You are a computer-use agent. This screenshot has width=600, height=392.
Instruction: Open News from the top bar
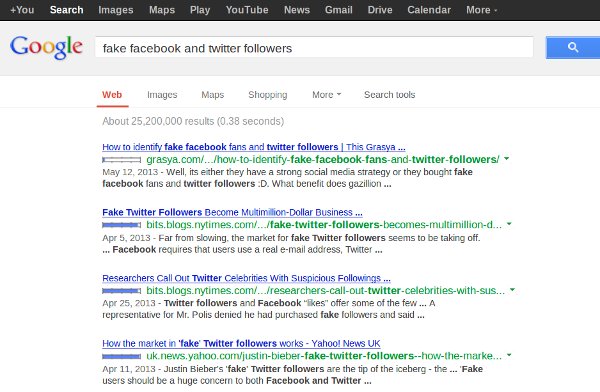(297, 10)
